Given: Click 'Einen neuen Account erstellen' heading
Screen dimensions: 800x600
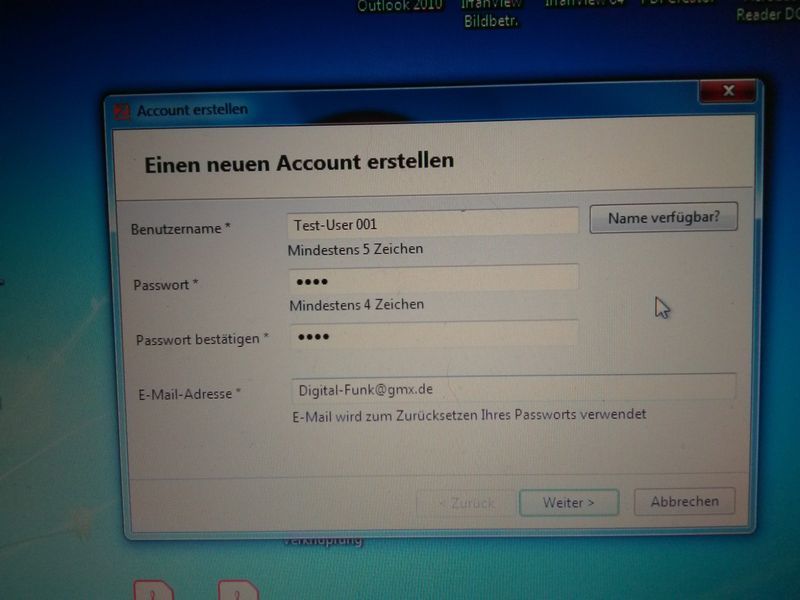Looking at the screenshot, I should [299, 163].
